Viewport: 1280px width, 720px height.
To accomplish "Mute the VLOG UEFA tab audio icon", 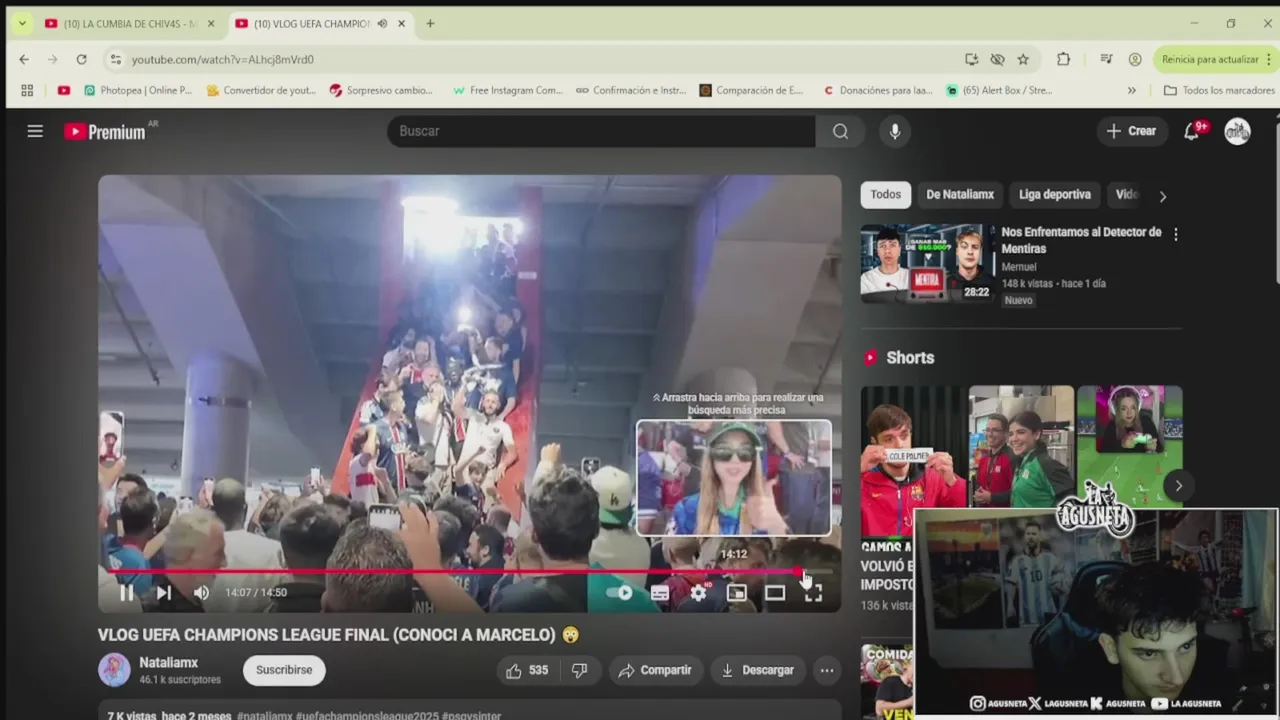I will [x=382, y=24].
